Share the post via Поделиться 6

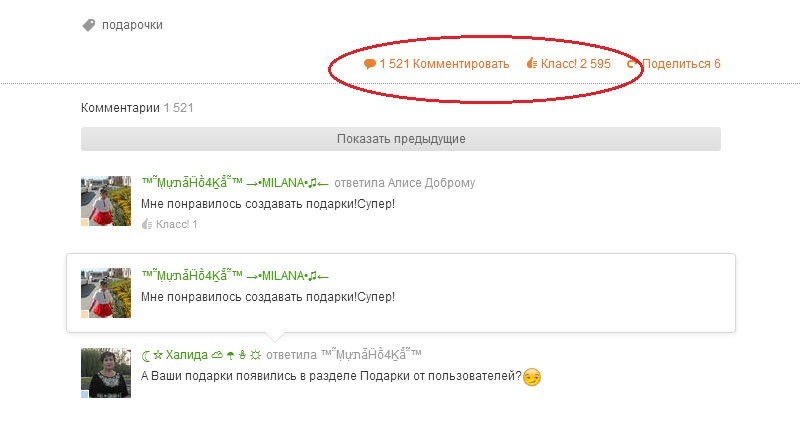pos(681,64)
